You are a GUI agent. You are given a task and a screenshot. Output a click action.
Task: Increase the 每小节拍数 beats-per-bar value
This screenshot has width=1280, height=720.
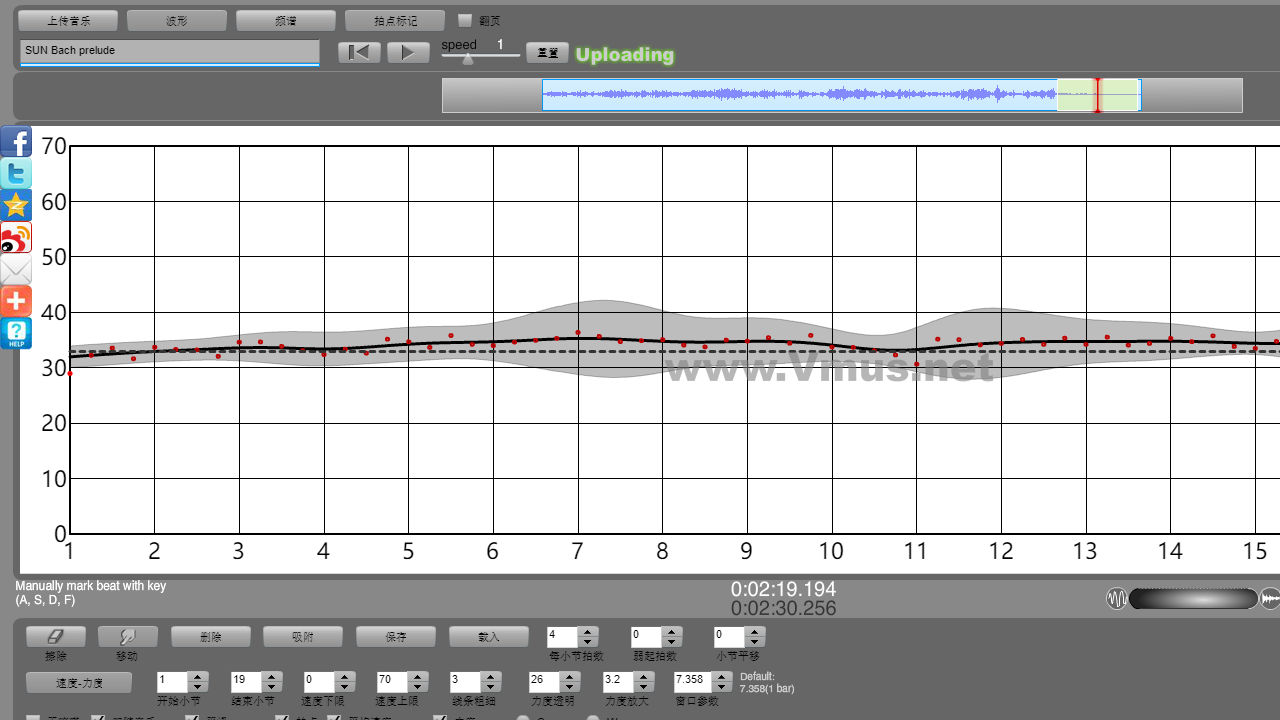coord(588,631)
